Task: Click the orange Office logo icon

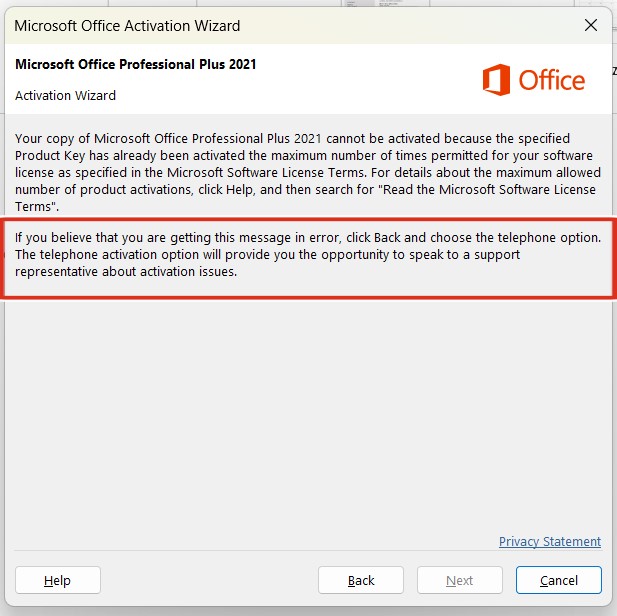Action: [x=497, y=80]
